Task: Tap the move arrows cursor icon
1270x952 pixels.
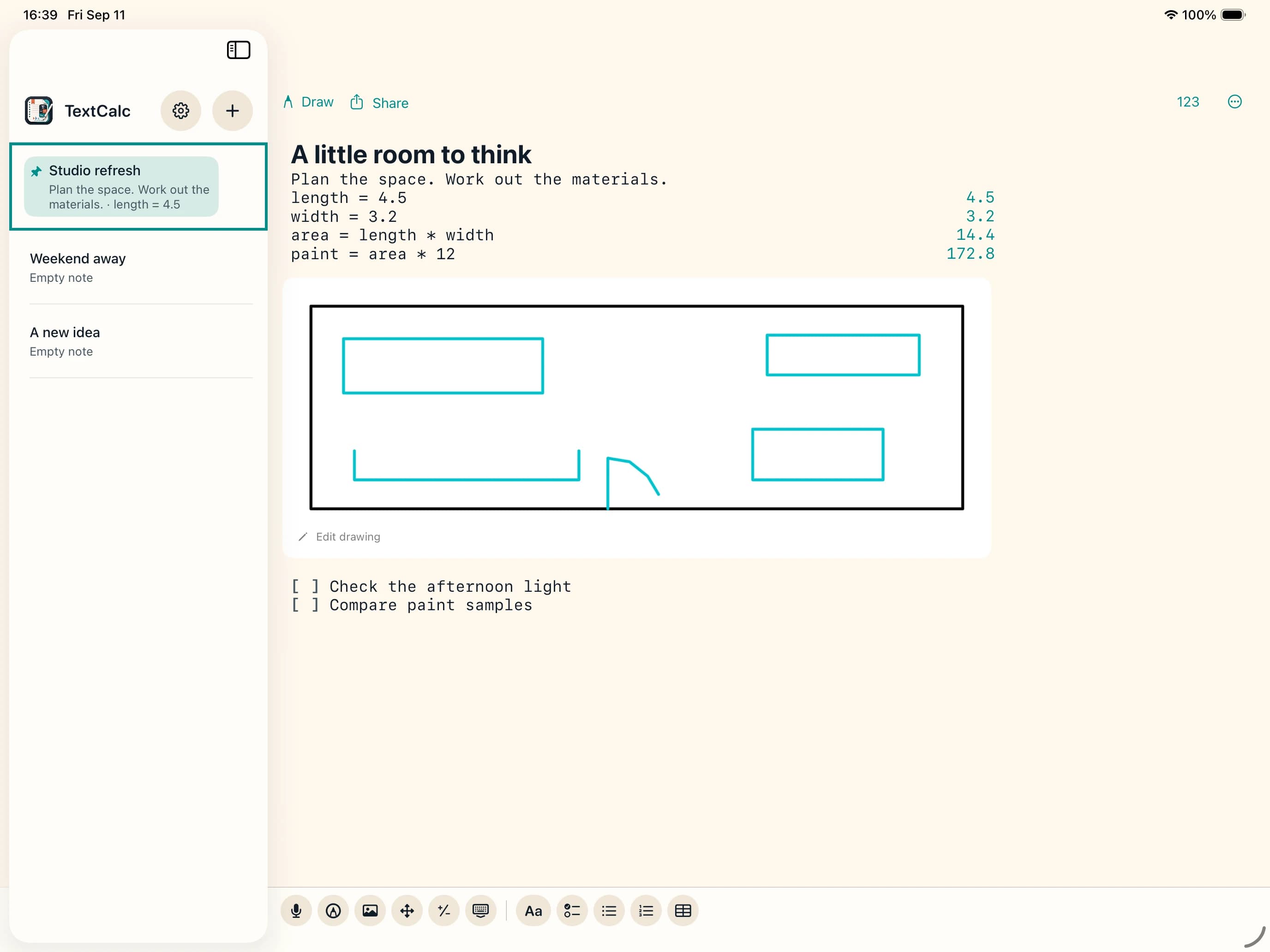Action: [407, 910]
